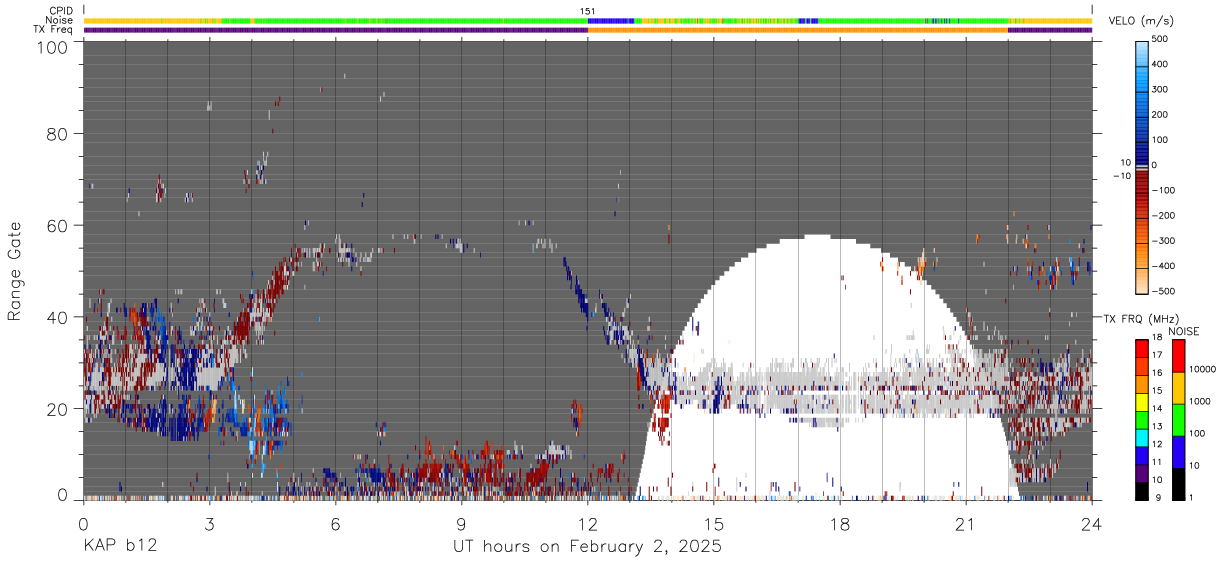The height and width of the screenshot is (567, 1228).
Task: Click the 'CPID' label
Action: pos(59,11)
